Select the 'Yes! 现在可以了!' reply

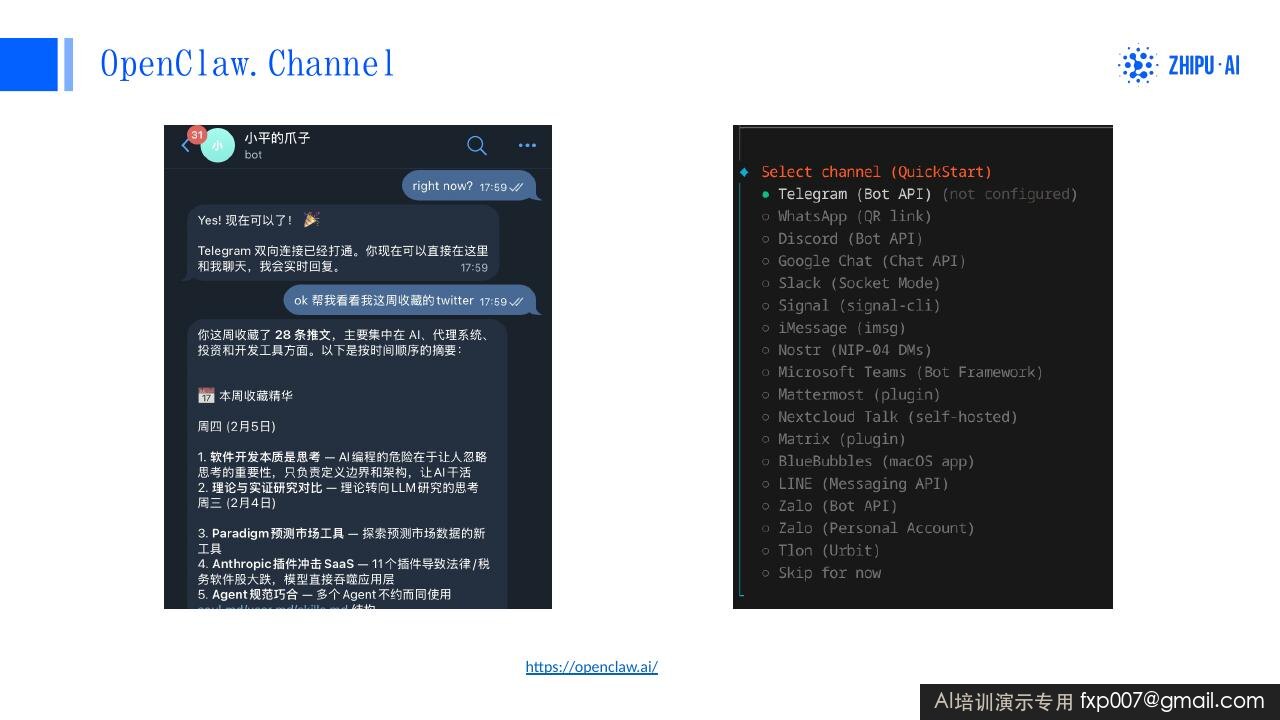click(343, 243)
